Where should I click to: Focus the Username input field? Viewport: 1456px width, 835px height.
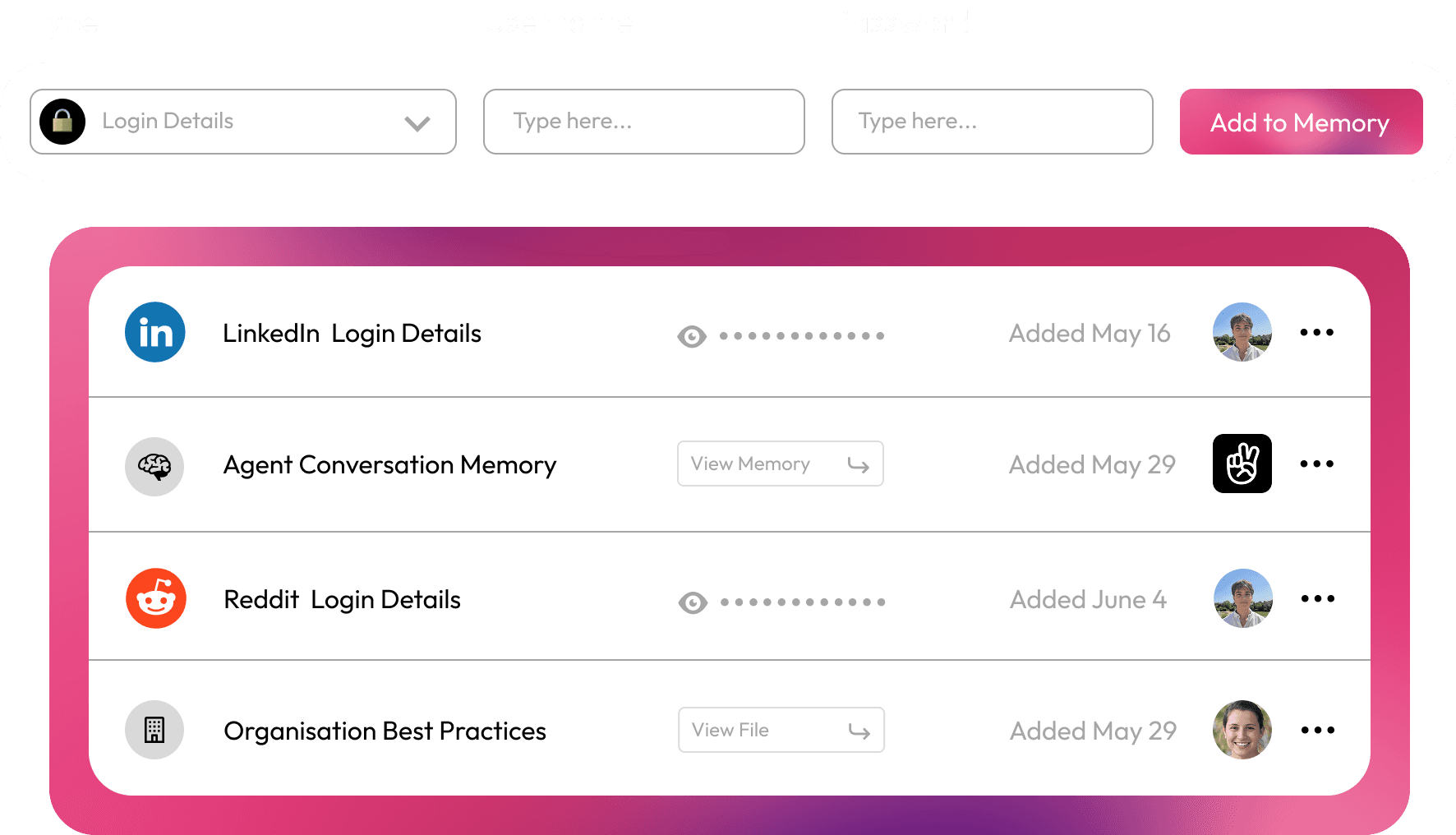coord(643,122)
